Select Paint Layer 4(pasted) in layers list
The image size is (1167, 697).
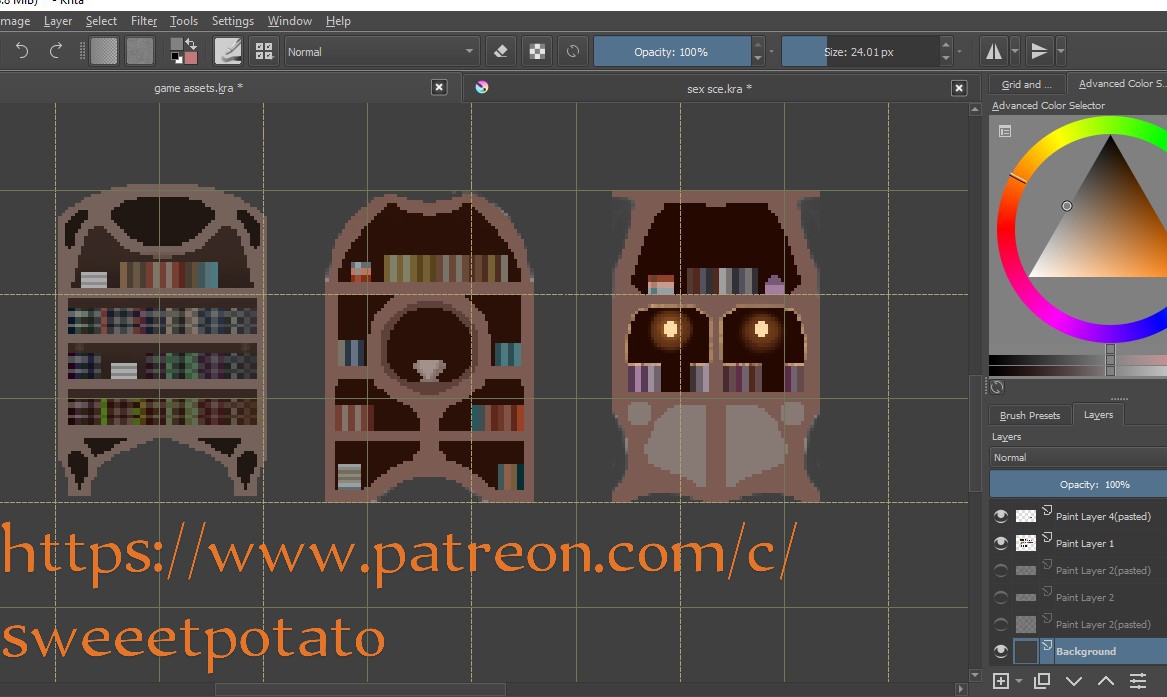[x=1103, y=516]
